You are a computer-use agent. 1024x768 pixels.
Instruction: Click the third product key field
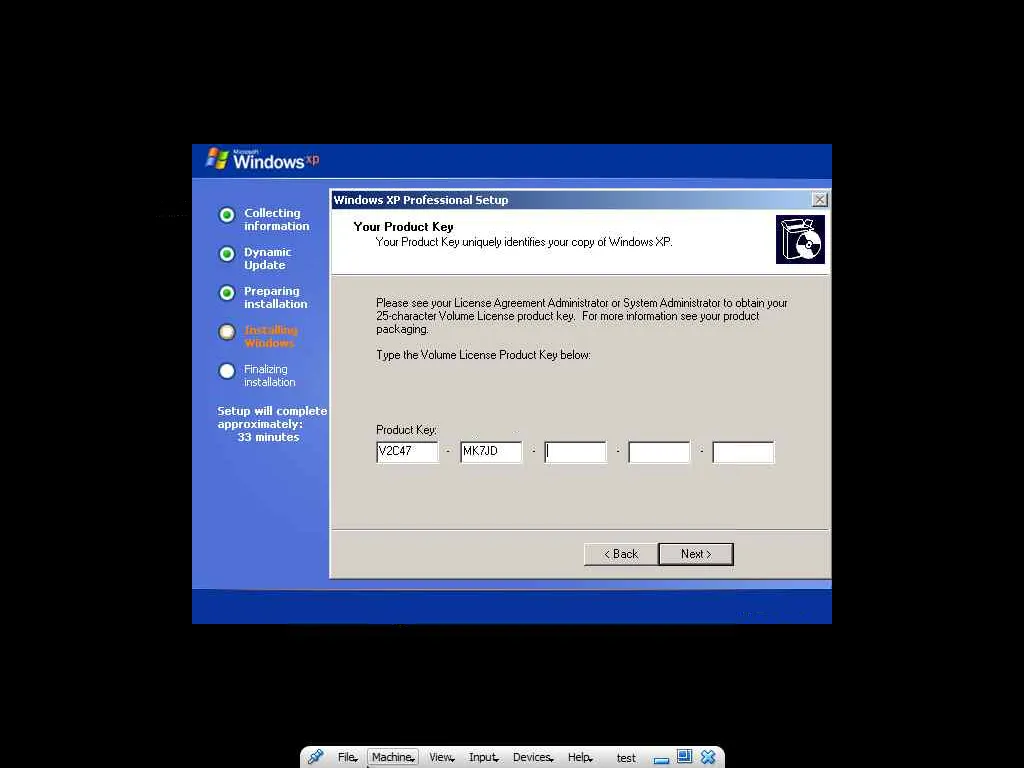[575, 452]
